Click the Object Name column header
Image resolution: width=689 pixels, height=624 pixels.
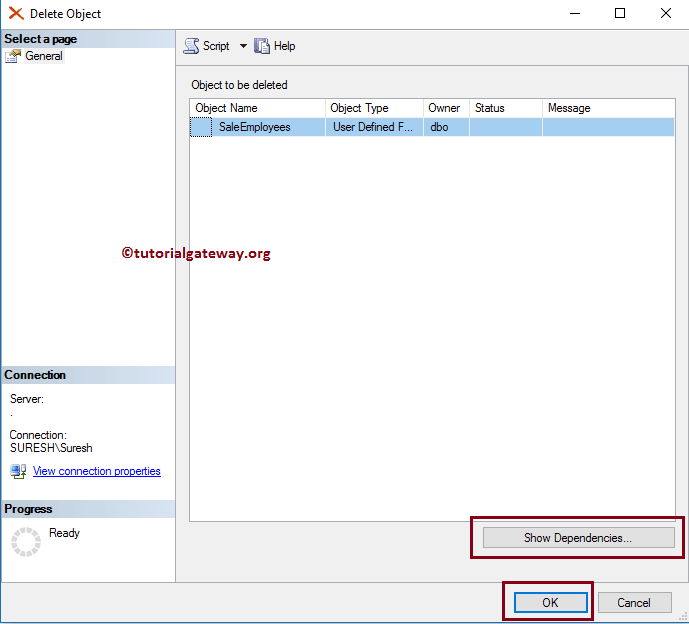(x=257, y=108)
